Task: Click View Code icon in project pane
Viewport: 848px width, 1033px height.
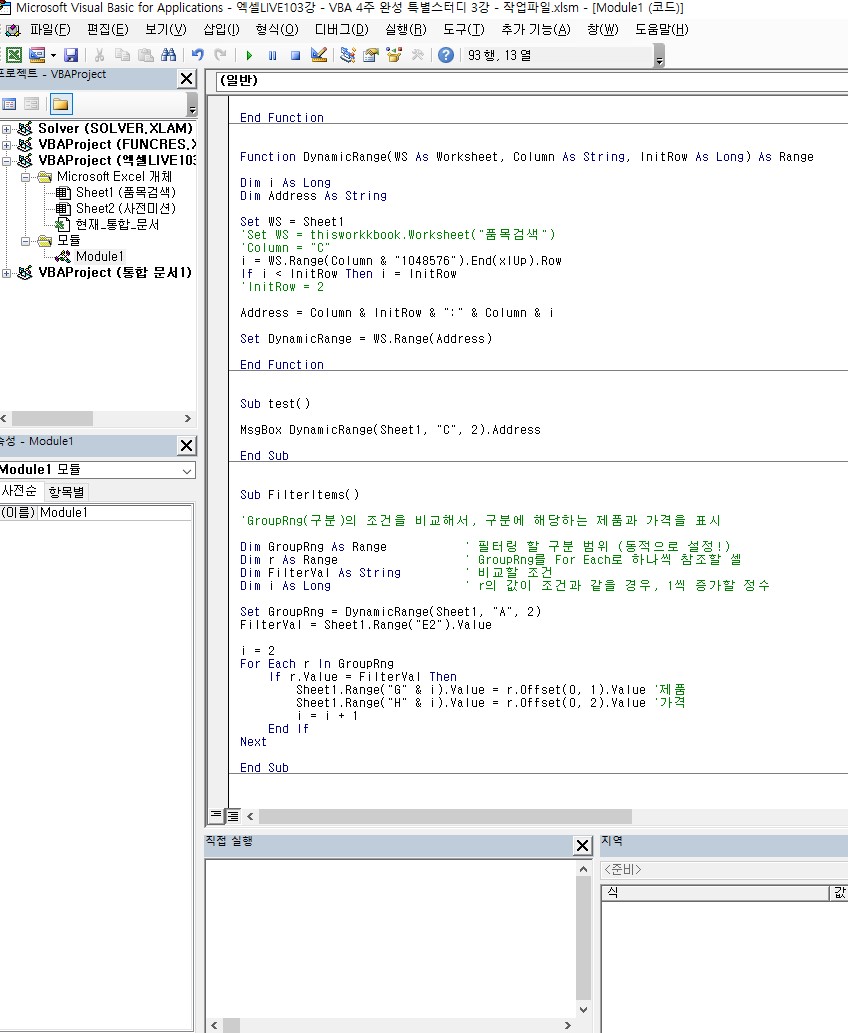Action: pyautogui.click(x=9, y=104)
